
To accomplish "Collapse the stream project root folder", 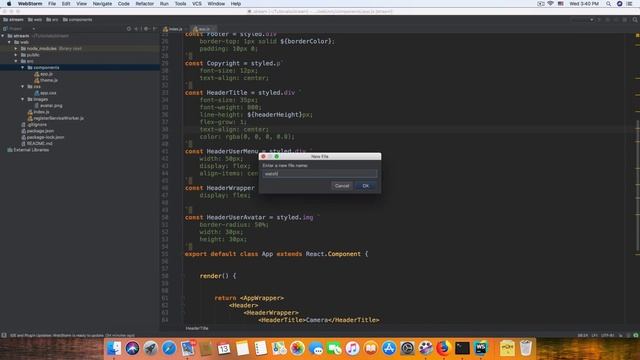I will pyautogui.click(x=3, y=36).
